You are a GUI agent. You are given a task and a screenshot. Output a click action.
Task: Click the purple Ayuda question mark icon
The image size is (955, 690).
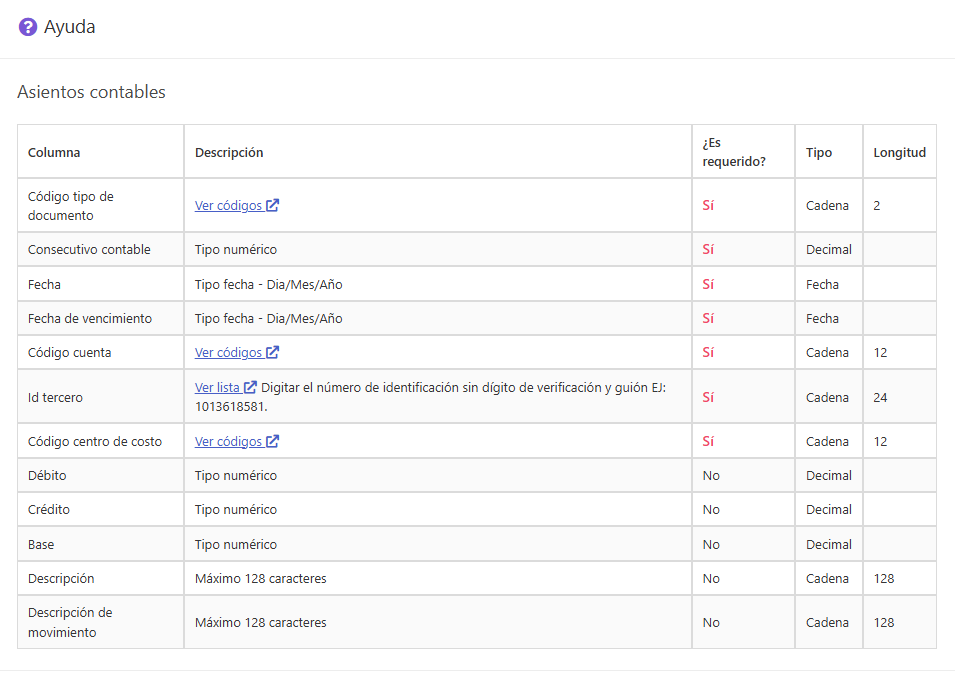click(27, 27)
